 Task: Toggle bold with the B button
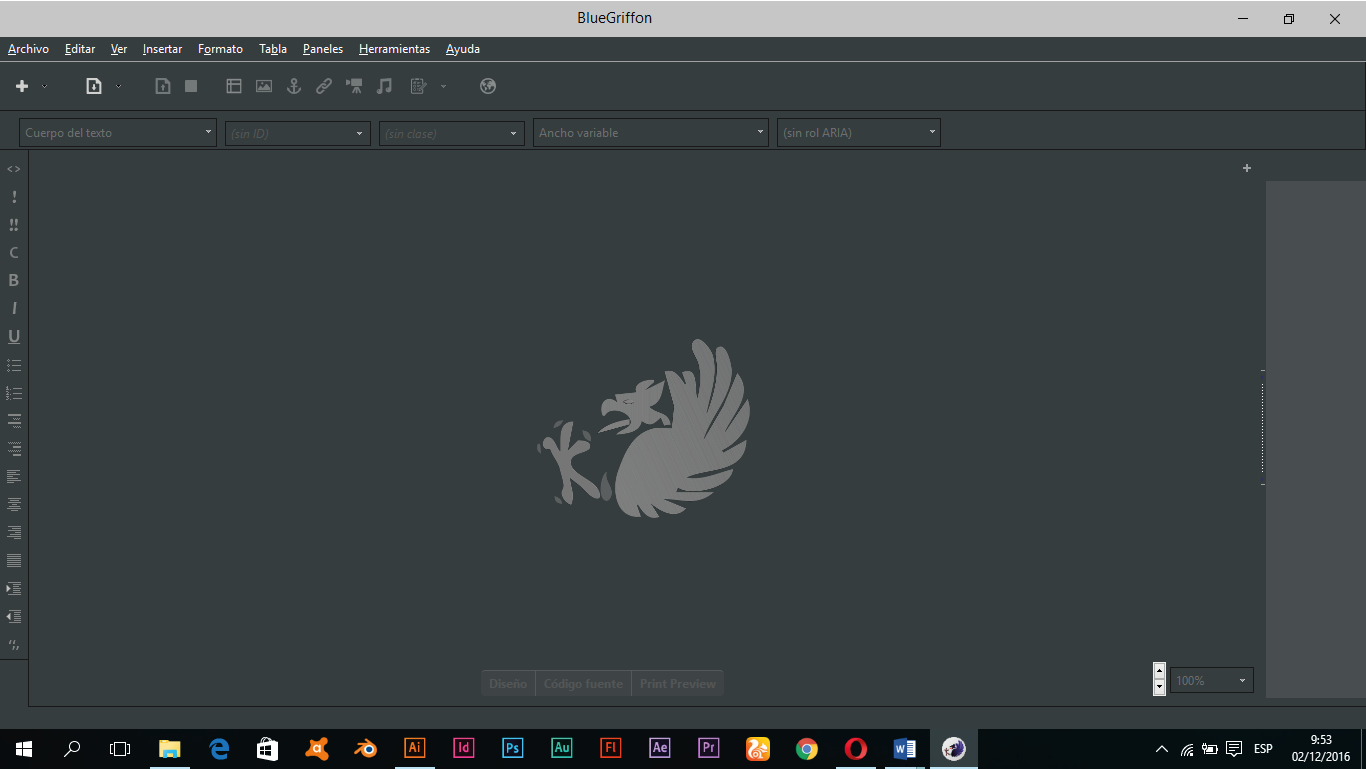(14, 281)
